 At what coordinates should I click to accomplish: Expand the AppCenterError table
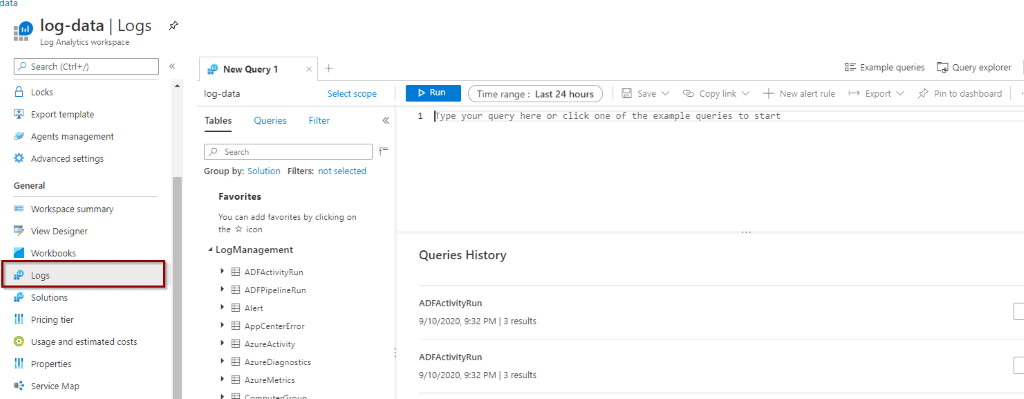pyautogui.click(x=223, y=326)
